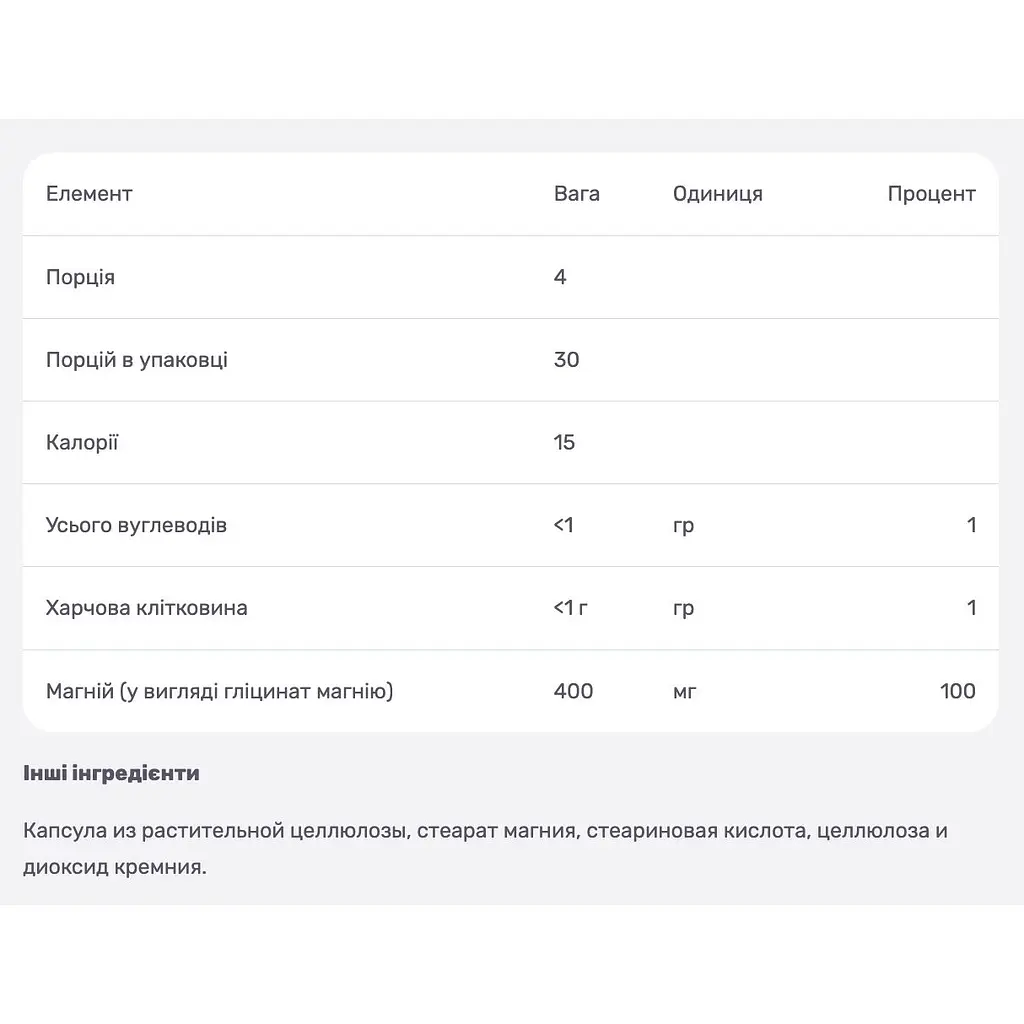
Task: Click the magnesium percent value 100
Action: 957,691
